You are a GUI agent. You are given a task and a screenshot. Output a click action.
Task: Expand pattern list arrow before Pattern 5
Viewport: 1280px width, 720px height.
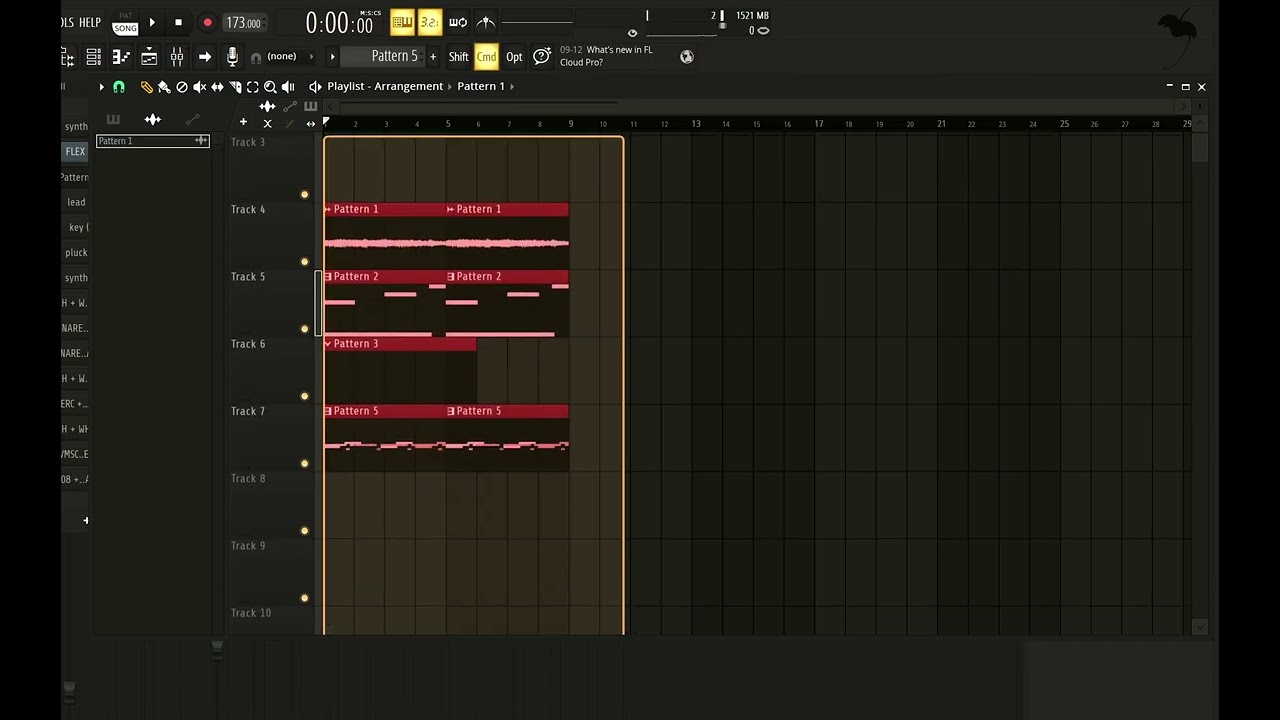click(x=333, y=57)
